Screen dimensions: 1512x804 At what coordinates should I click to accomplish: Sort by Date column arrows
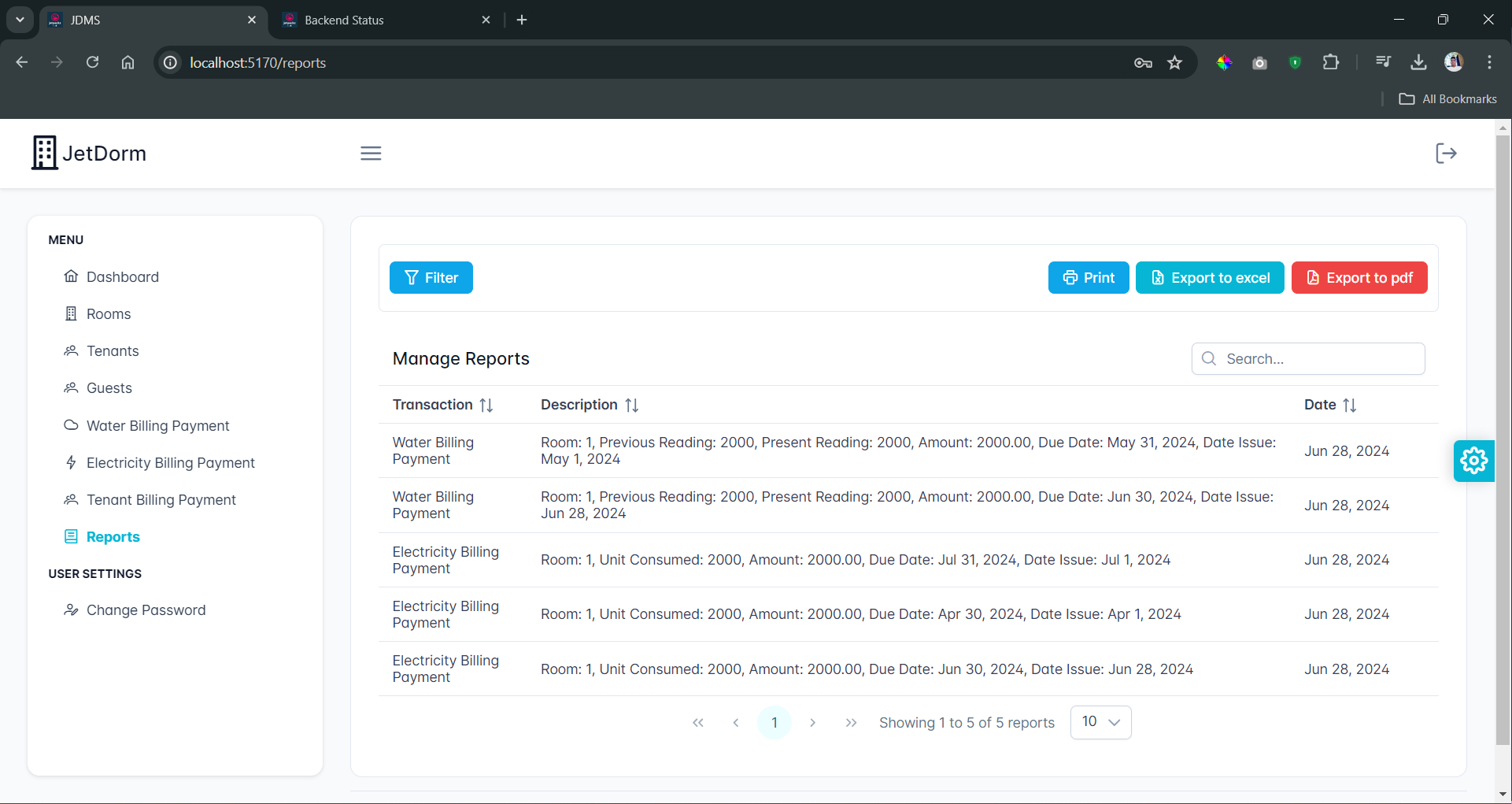(1350, 405)
